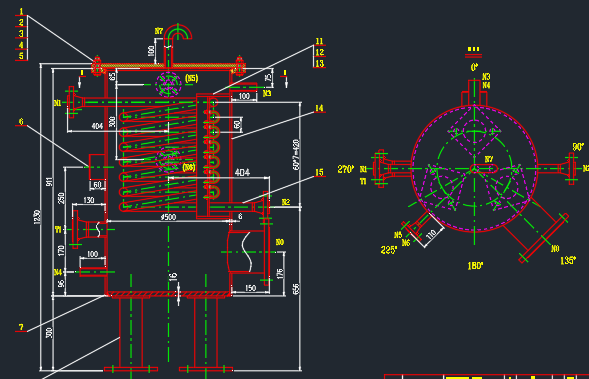Screen dimensions: 589x379
Task: Click part balloon number '12'
Action: click(x=320, y=52)
